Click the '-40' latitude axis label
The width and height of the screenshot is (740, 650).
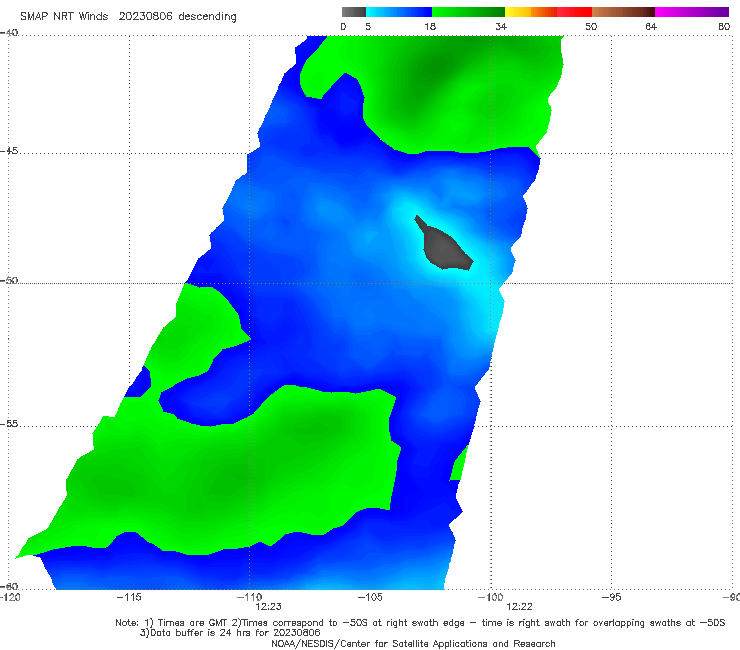pyautogui.click(x=9, y=33)
